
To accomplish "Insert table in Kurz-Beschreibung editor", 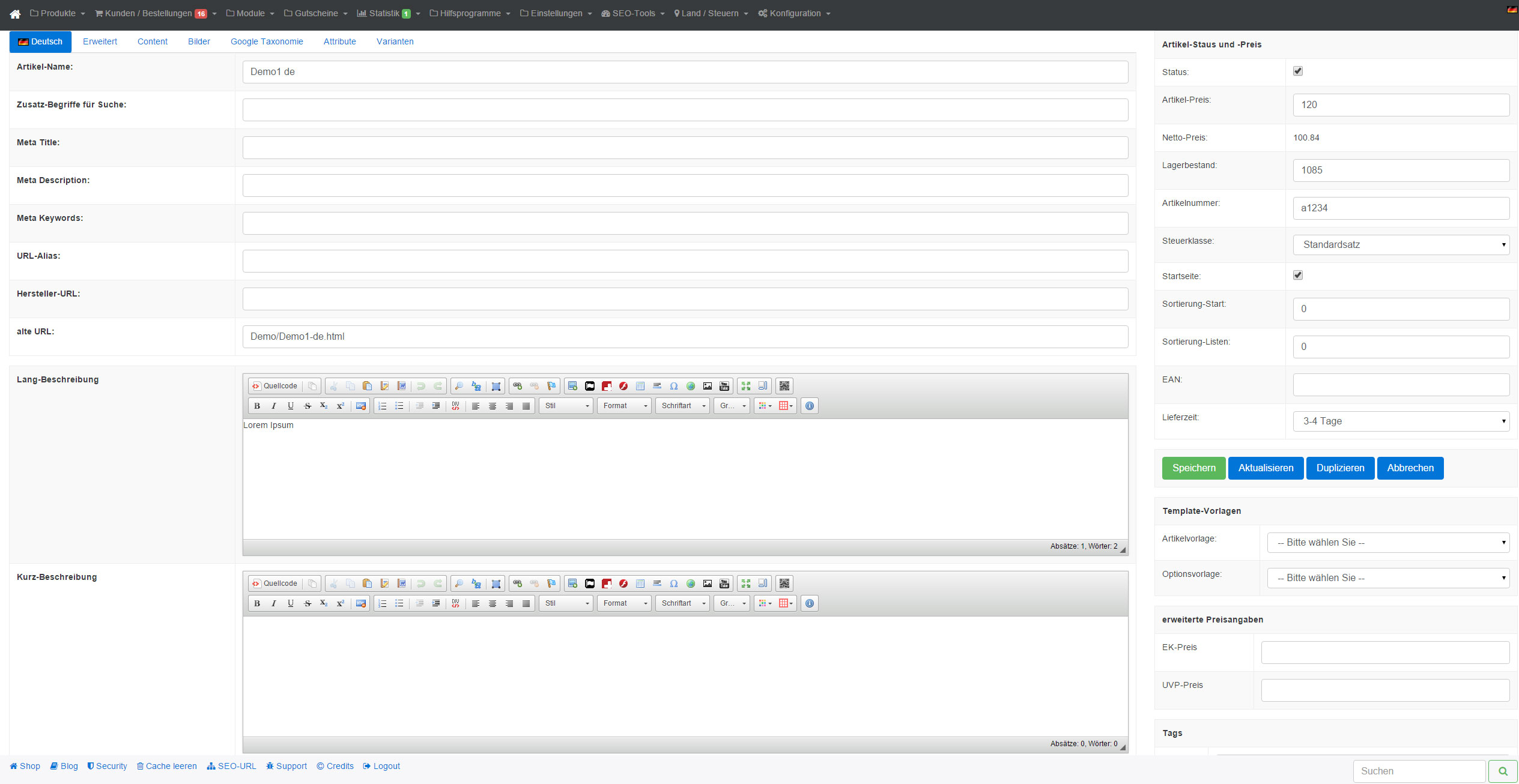I will (x=640, y=583).
